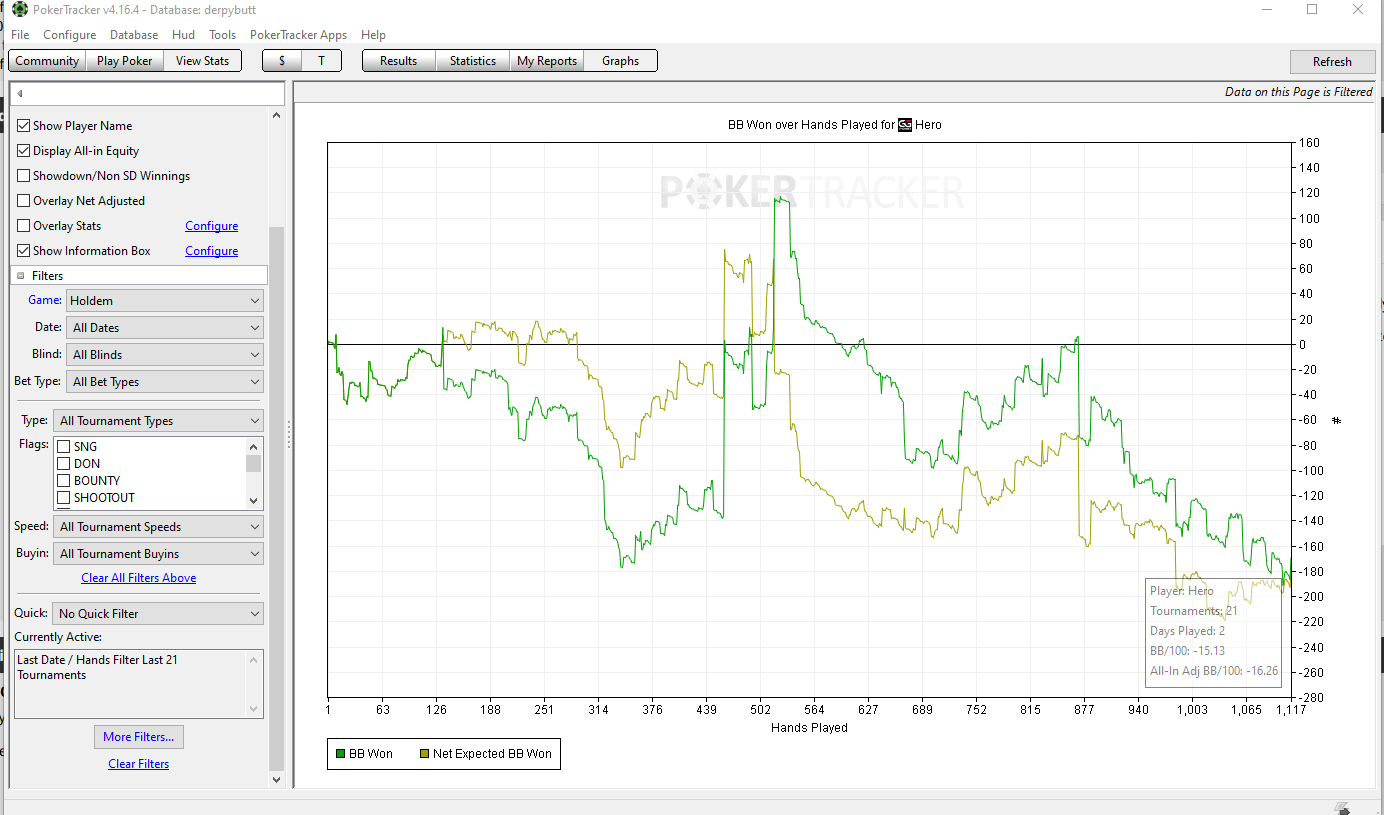Open the File menu
This screenshot has width=1384, height=815.
point(20,35)
